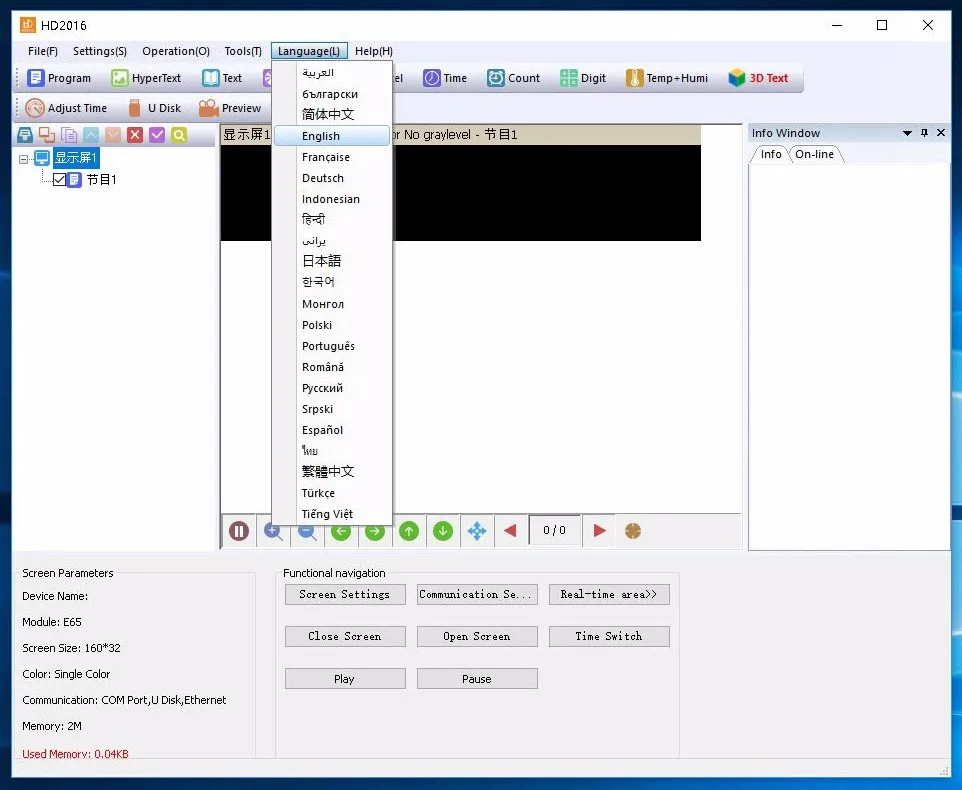Choose English from language list
Viewport: 962px width, 790px height.
tap(331, 136)
